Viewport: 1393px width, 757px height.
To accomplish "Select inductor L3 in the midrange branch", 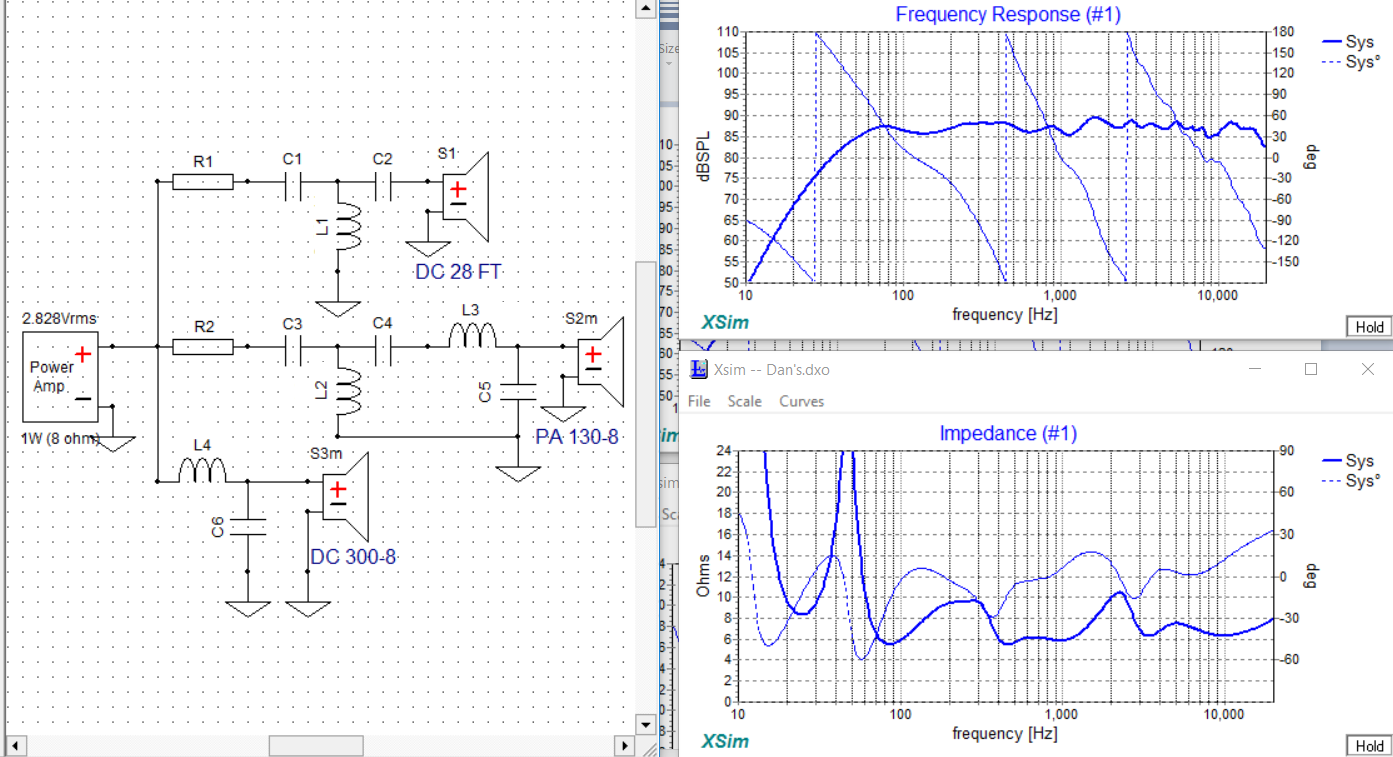I will click(x=472, y=338).
